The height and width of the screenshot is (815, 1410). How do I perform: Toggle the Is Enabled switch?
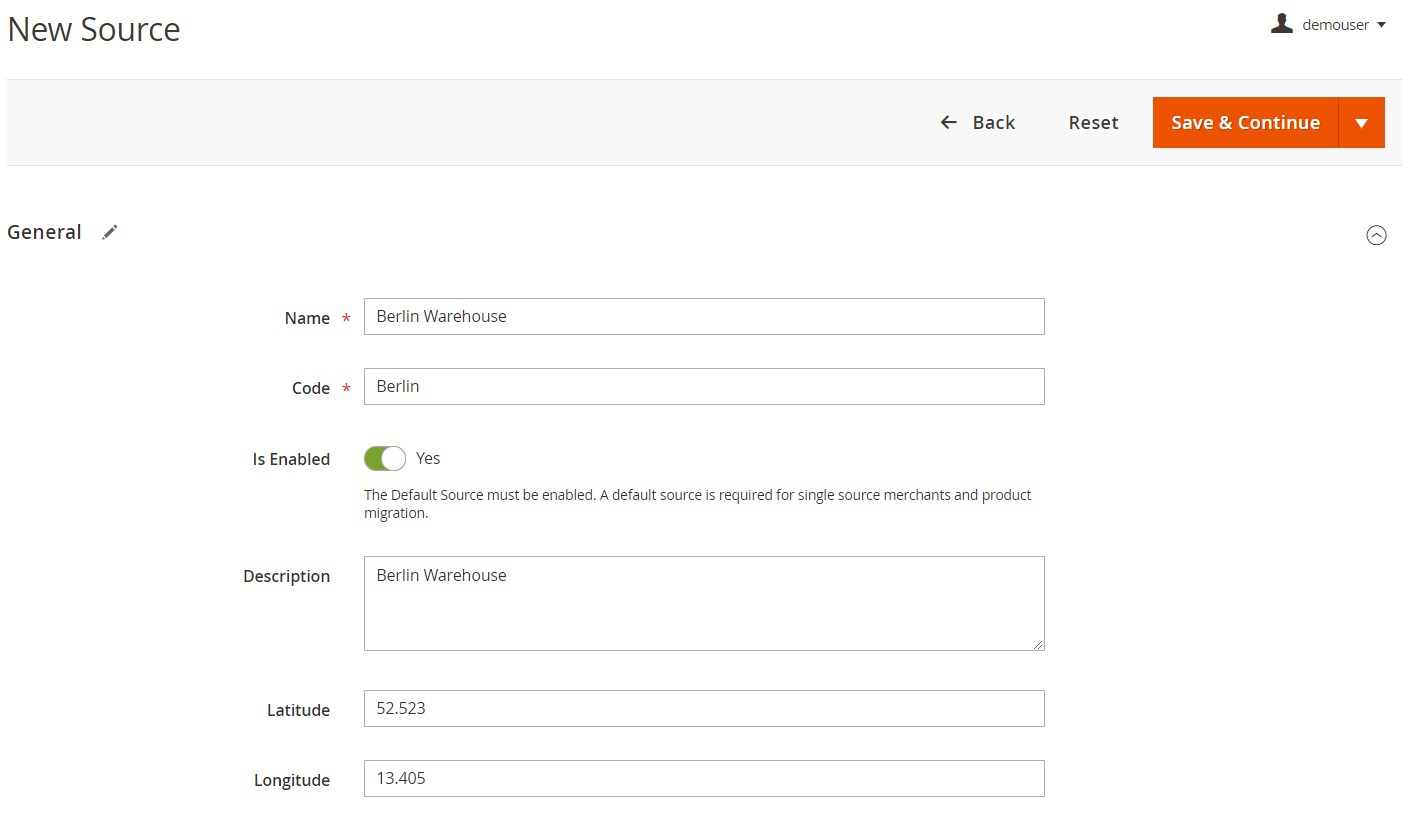385,458
